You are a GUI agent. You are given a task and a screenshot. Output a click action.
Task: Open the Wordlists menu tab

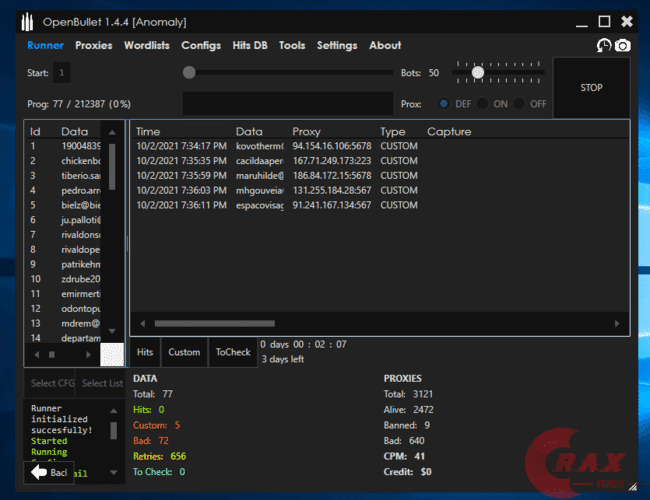146,45
